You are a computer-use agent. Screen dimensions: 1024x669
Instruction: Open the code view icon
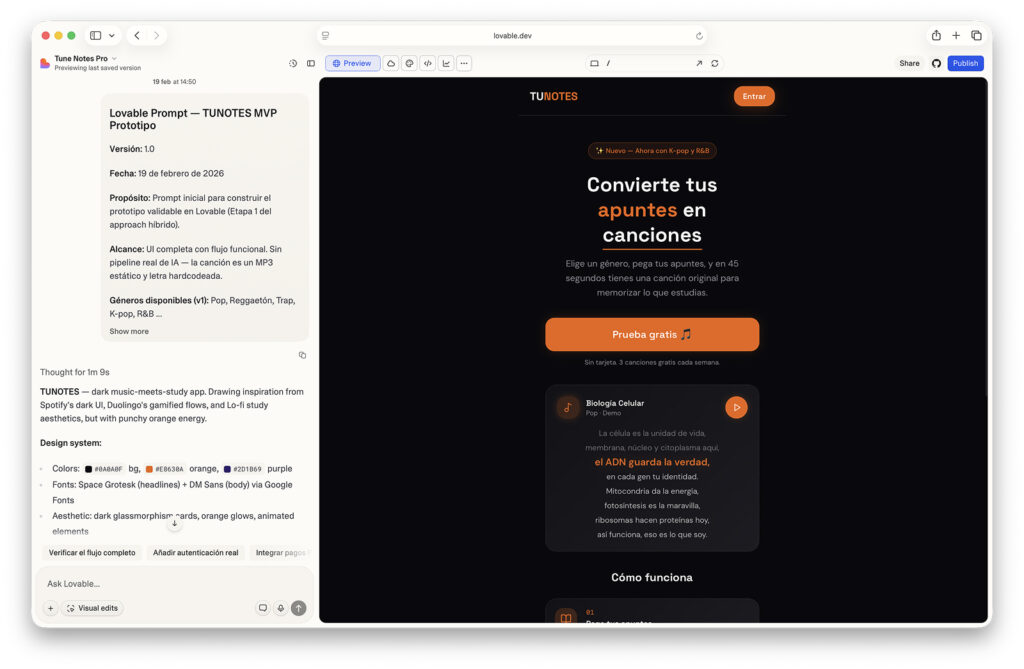coord(427,63)
